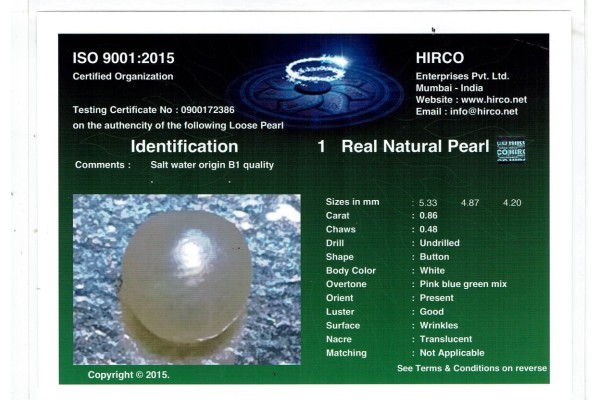The width and height of the screenshot is (600, 400).
Task: Click certificate number 0900172386
Action: coord(208,110)
